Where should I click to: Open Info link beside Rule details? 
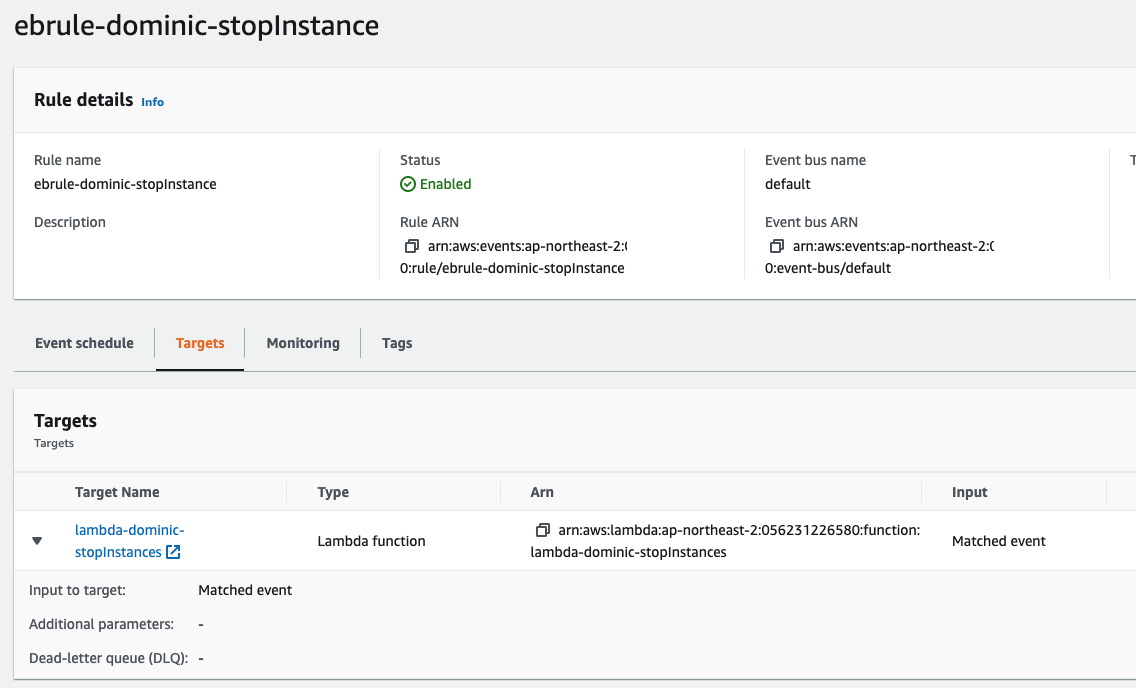click(152, 102)
